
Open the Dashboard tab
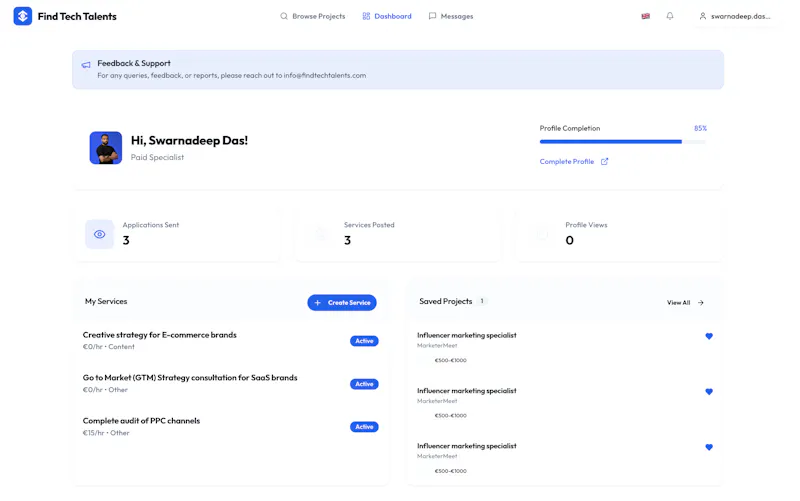pyautogui.click(x=387, y=16)
